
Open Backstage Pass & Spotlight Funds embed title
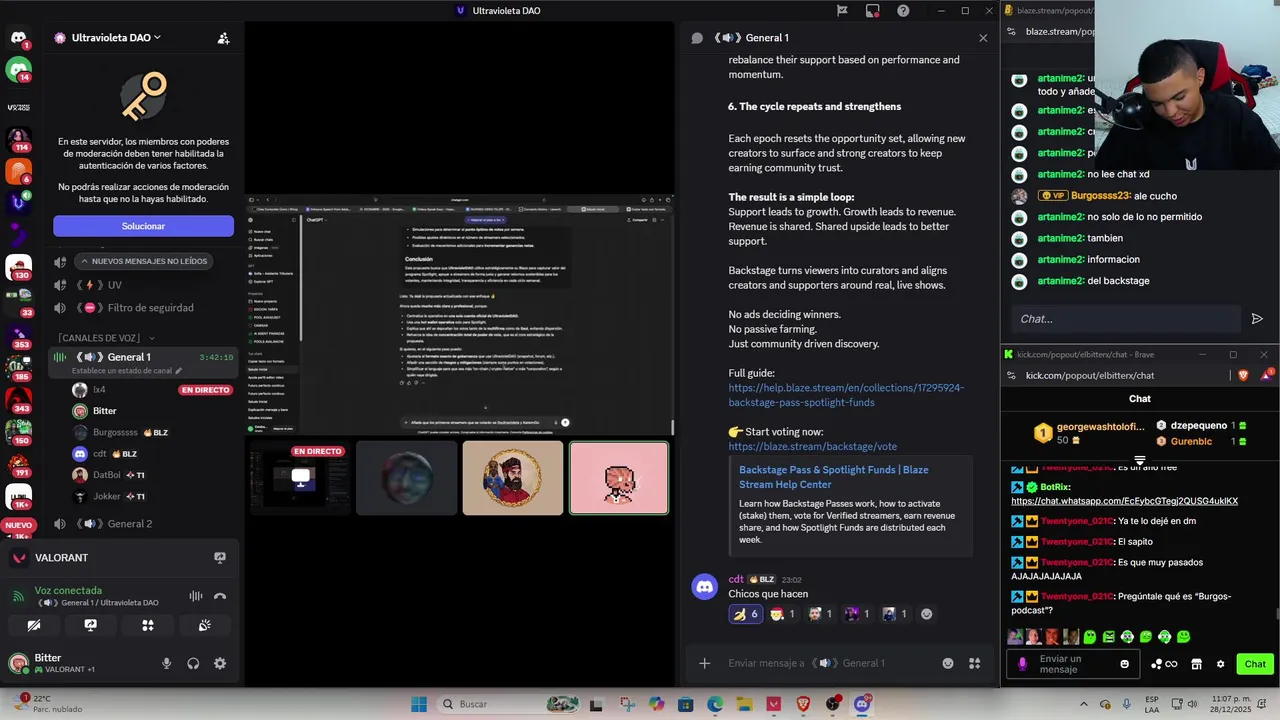click(x=834, y=477)
